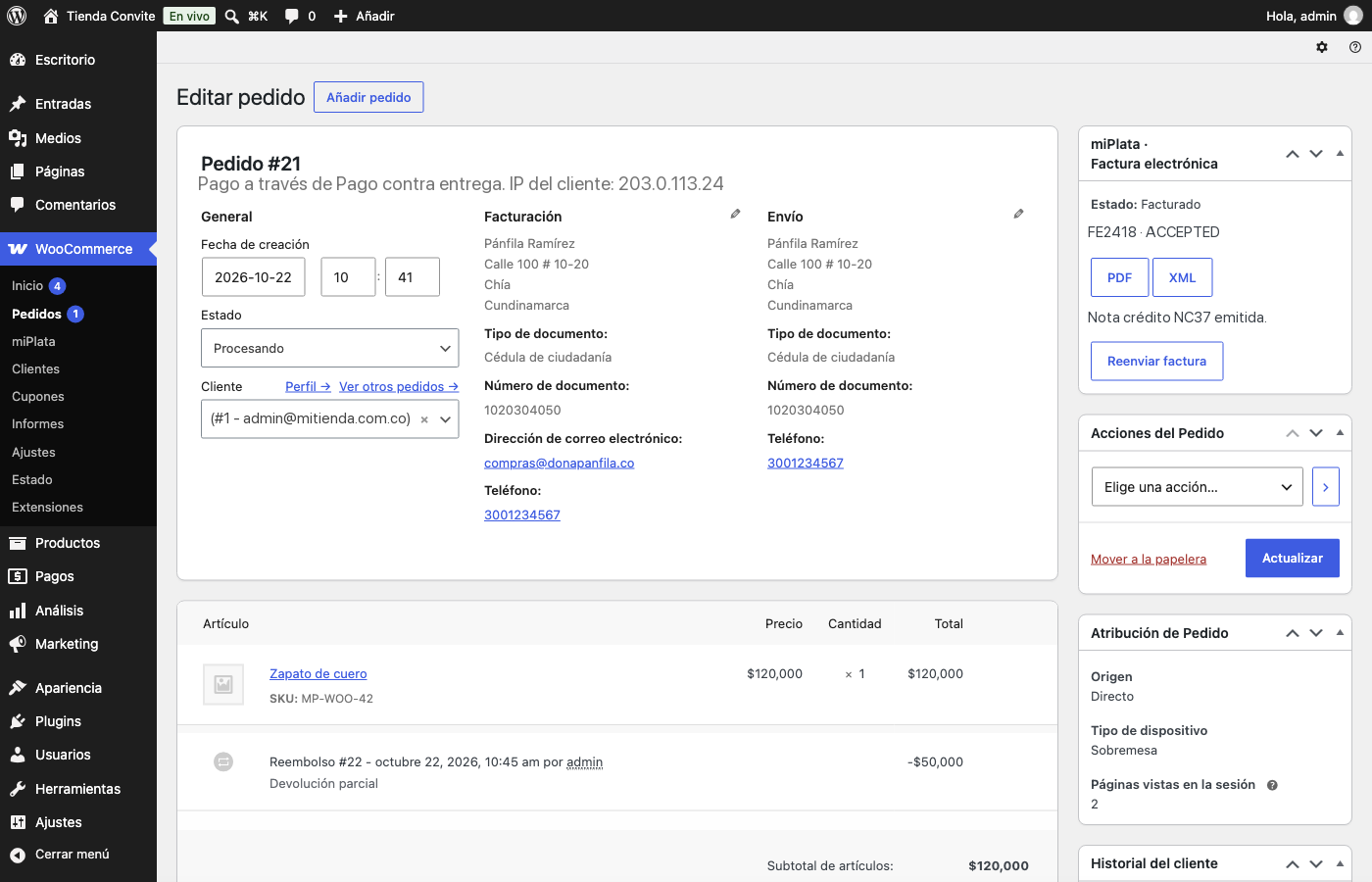Move Acciones del Pedido panel down

1316,433
